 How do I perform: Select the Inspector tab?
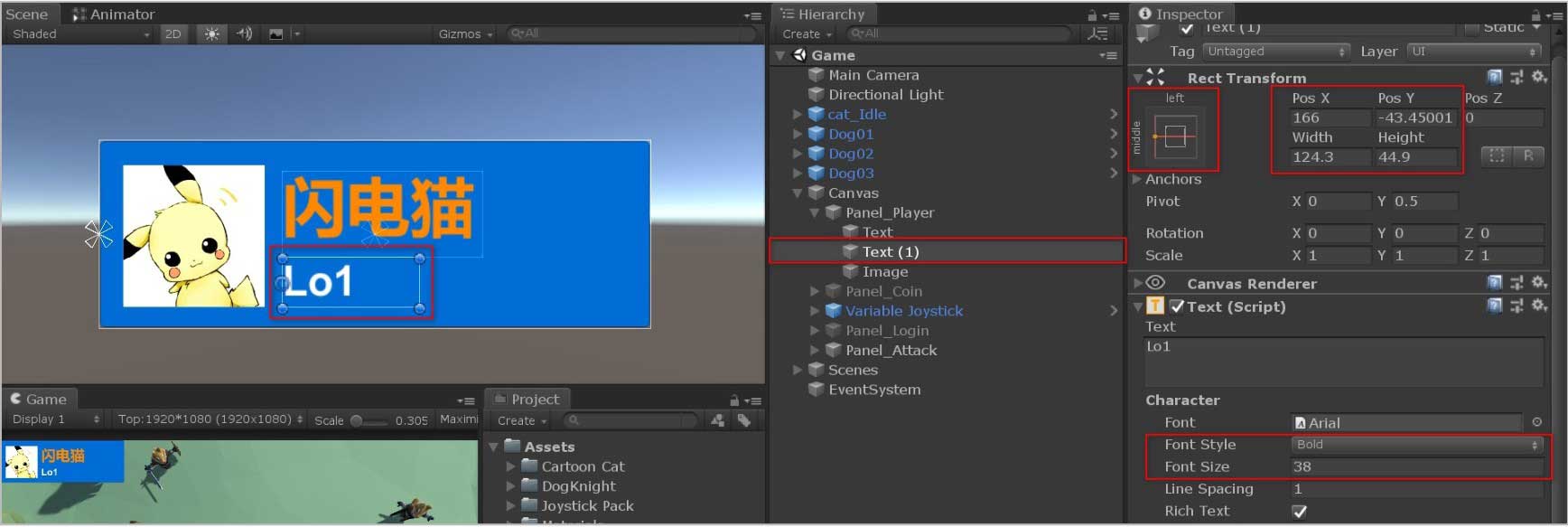pyautogui.click(x=1181, y=14)
